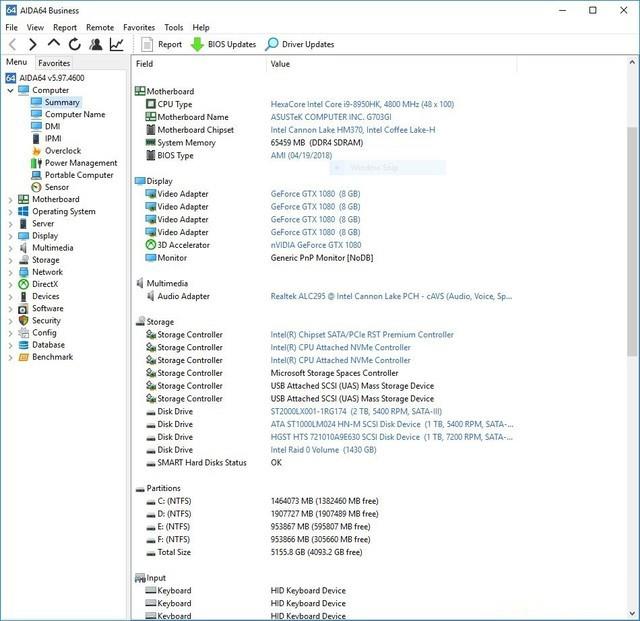The width and height of the screenshot is (640, 621).
Task: Switch to the Menu tab
Action: click(17, 62)
